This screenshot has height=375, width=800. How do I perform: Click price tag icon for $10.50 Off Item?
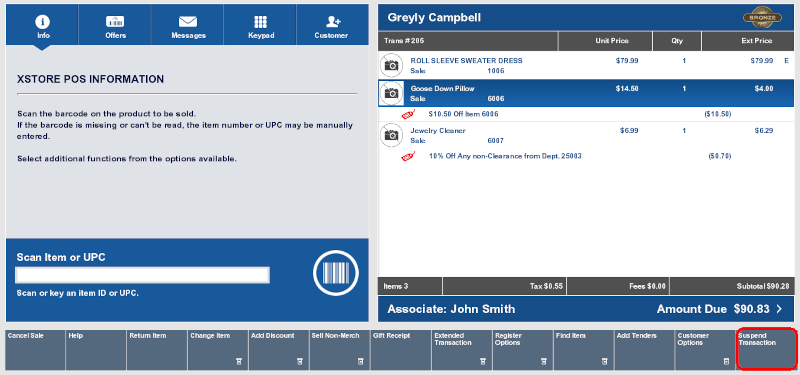click(x=408, y=114)
